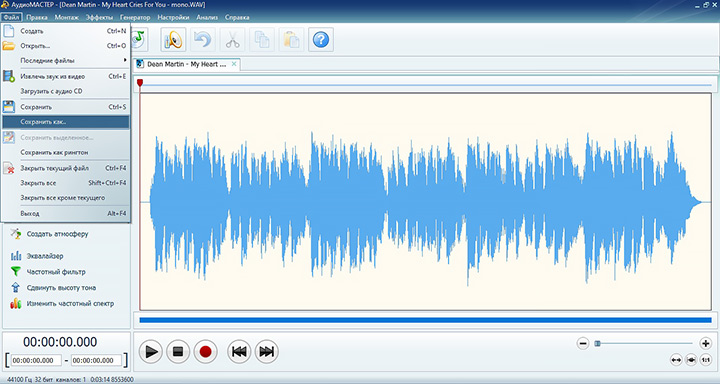Open the Правка menu
Image resolution: width=720 pixels, height=384 pixels.
(37, 17)
